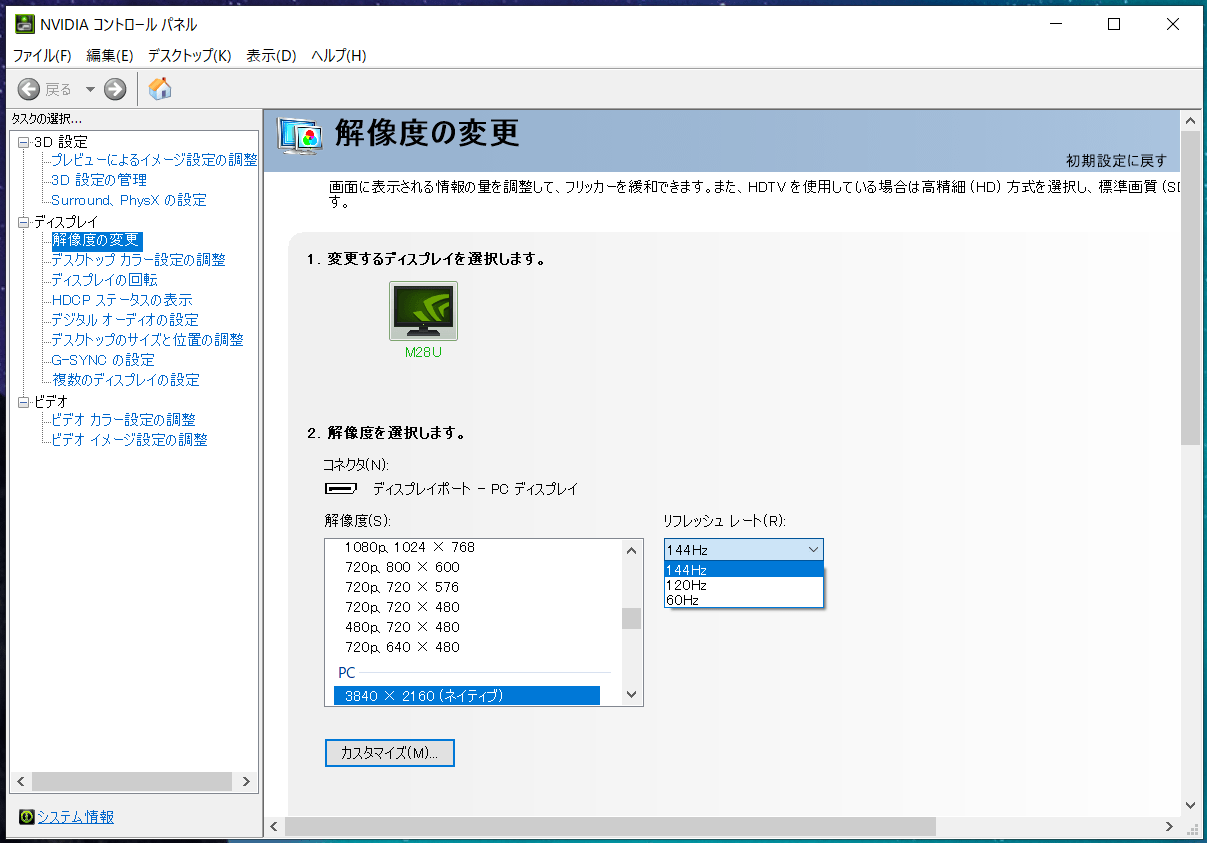Viewport: 1207px width, 843px height.
Task: Click the forward arrow navigation icon
Action: [x=115, y=89]
